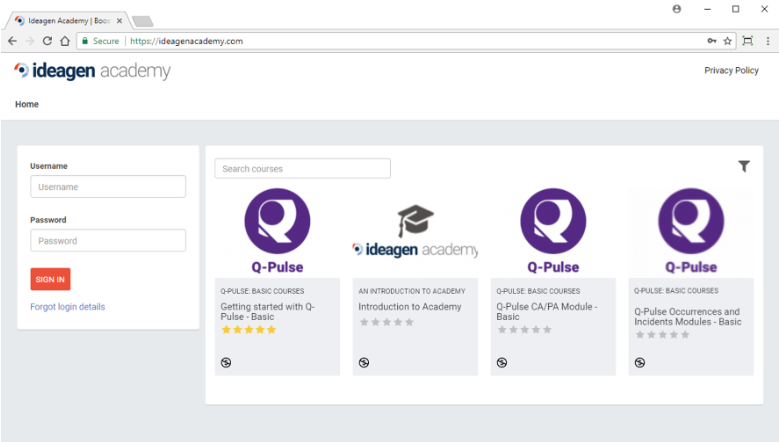Close the Ideagen Academy browser tab
This screenshot has height=442, width=779.
pos(119,21)
